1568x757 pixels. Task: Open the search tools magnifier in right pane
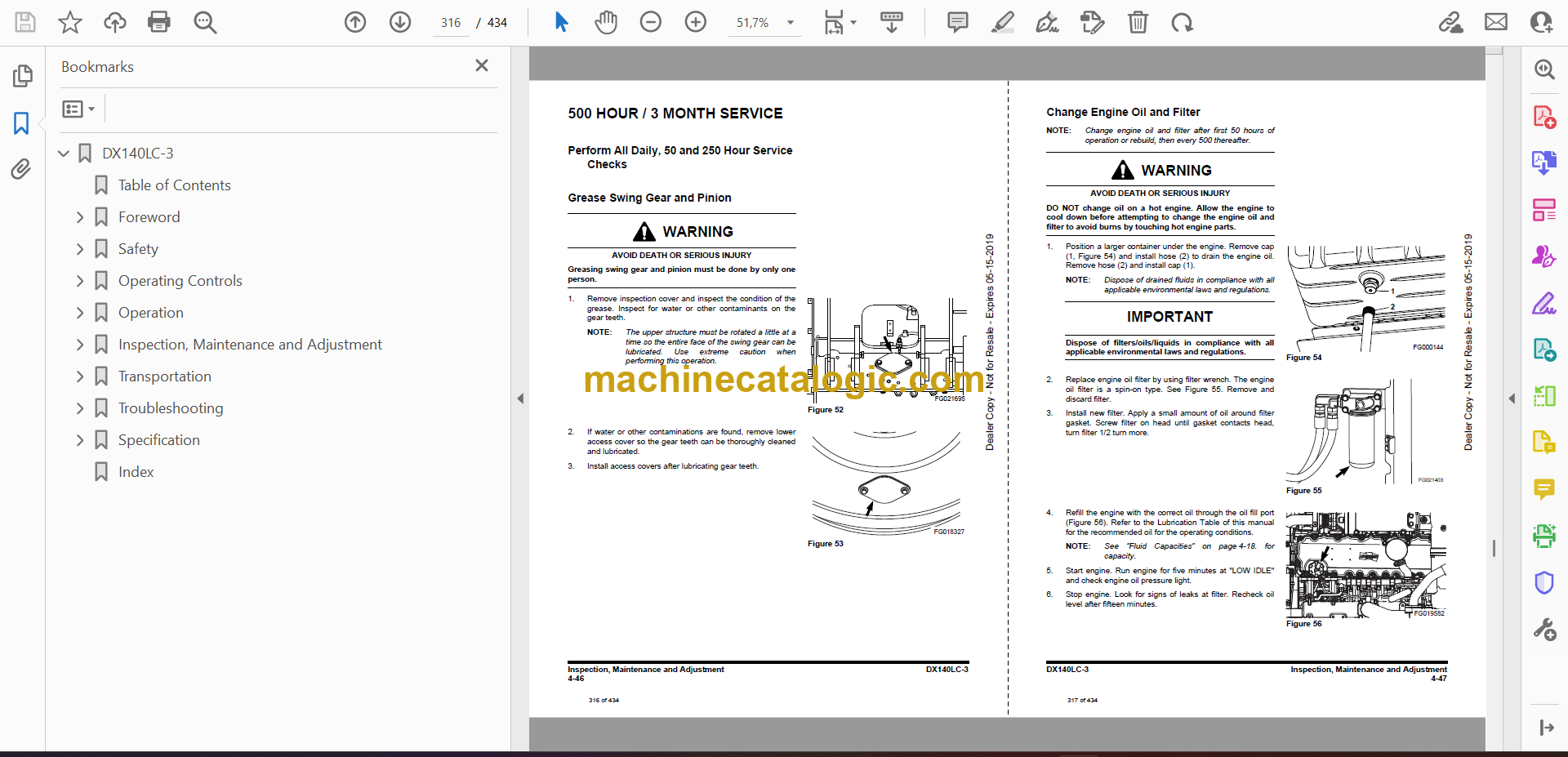click(x=1543, y=69)
